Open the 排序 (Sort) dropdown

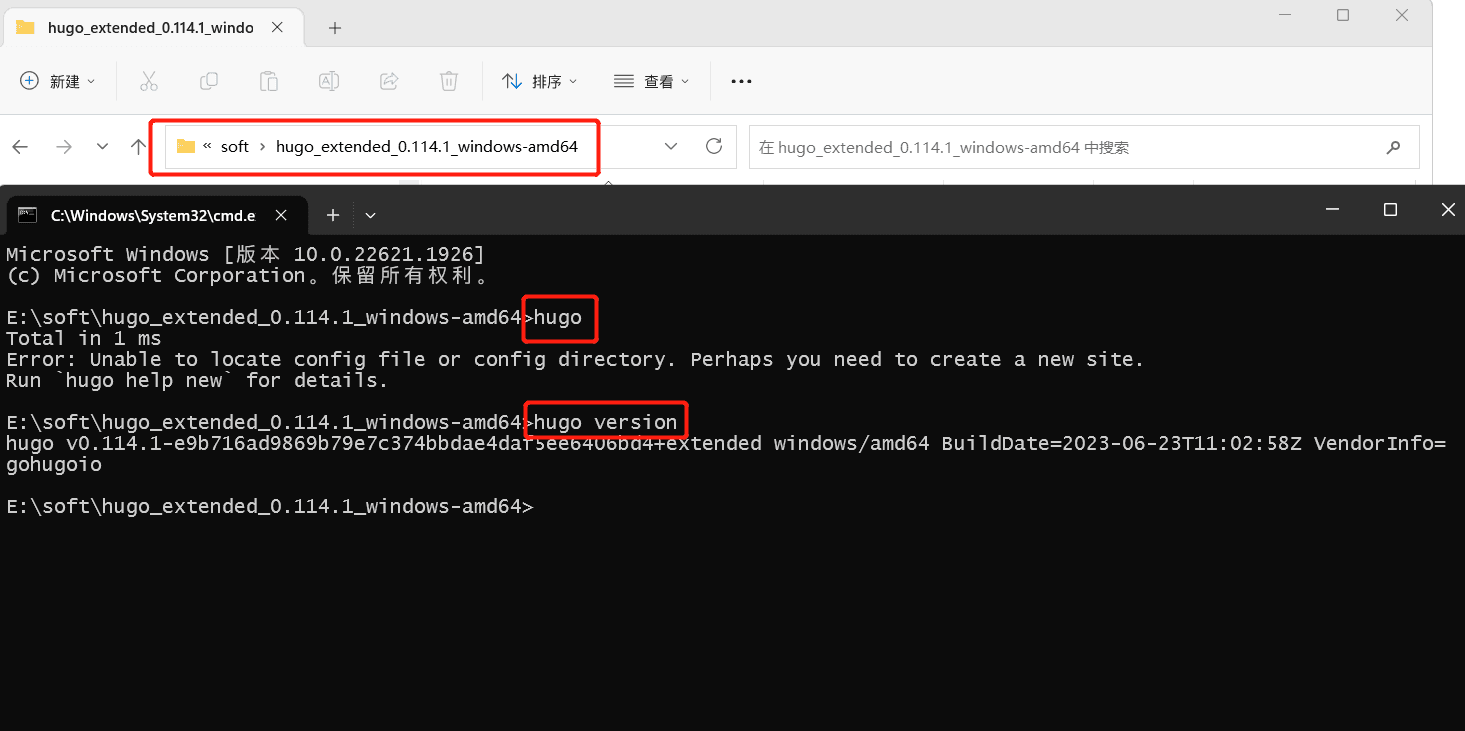(x=540, y=81)
